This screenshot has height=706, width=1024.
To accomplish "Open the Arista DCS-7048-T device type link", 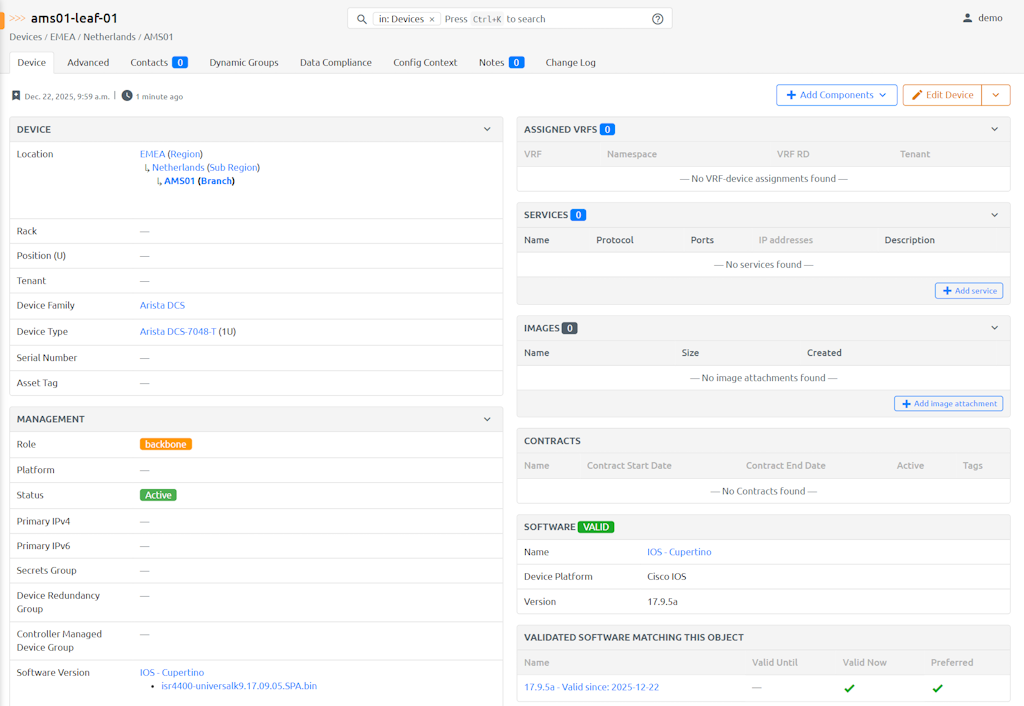I will (178, 331).
